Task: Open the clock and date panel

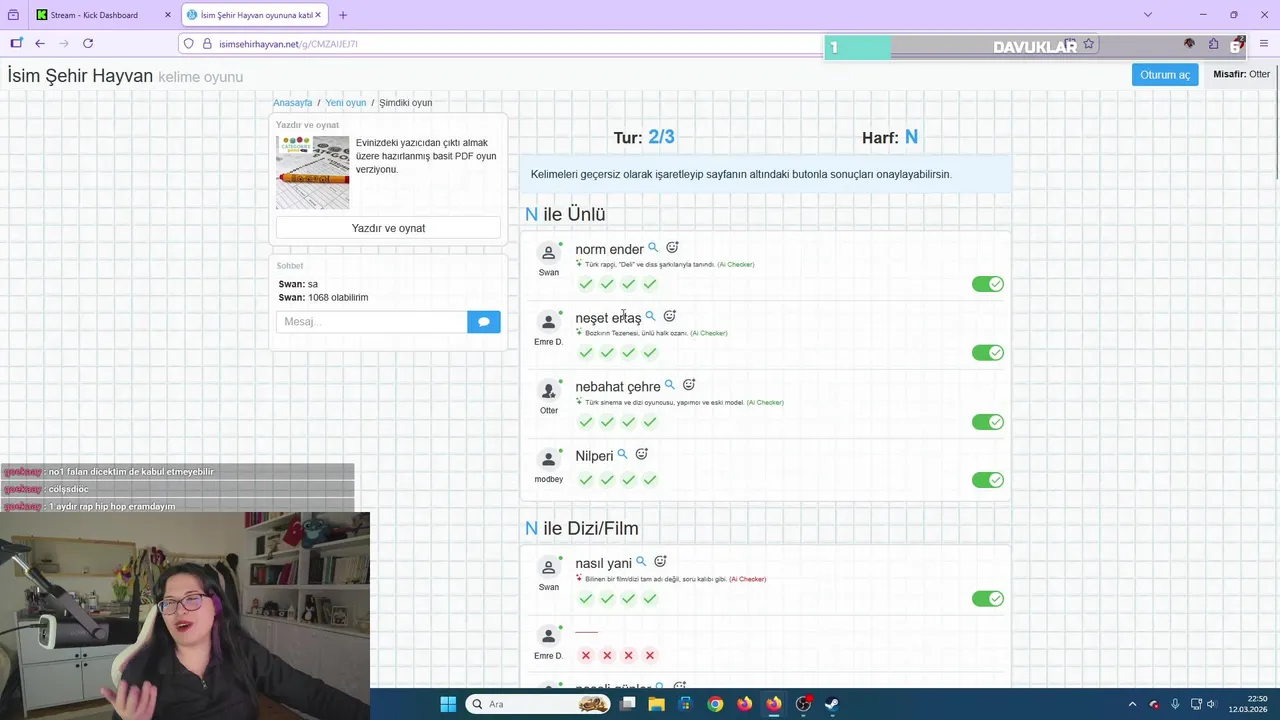Action: (x=1250, y=704)
